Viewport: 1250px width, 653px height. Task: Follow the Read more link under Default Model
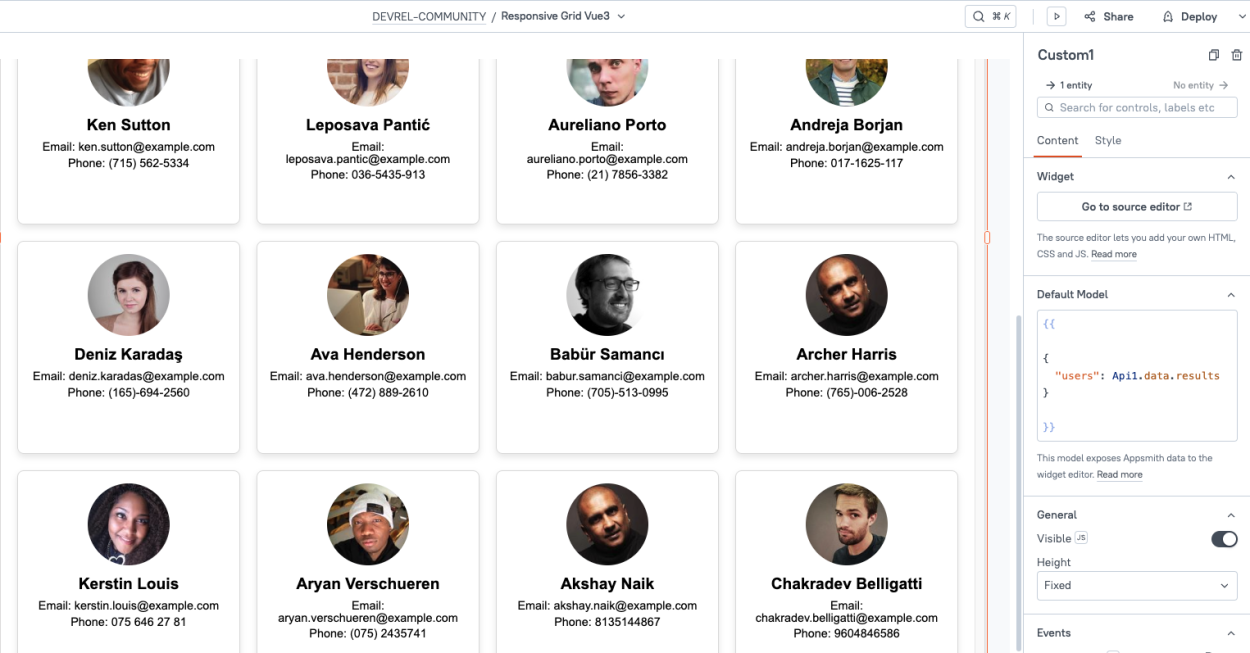pyautogui.click(x=1119, y=474)
